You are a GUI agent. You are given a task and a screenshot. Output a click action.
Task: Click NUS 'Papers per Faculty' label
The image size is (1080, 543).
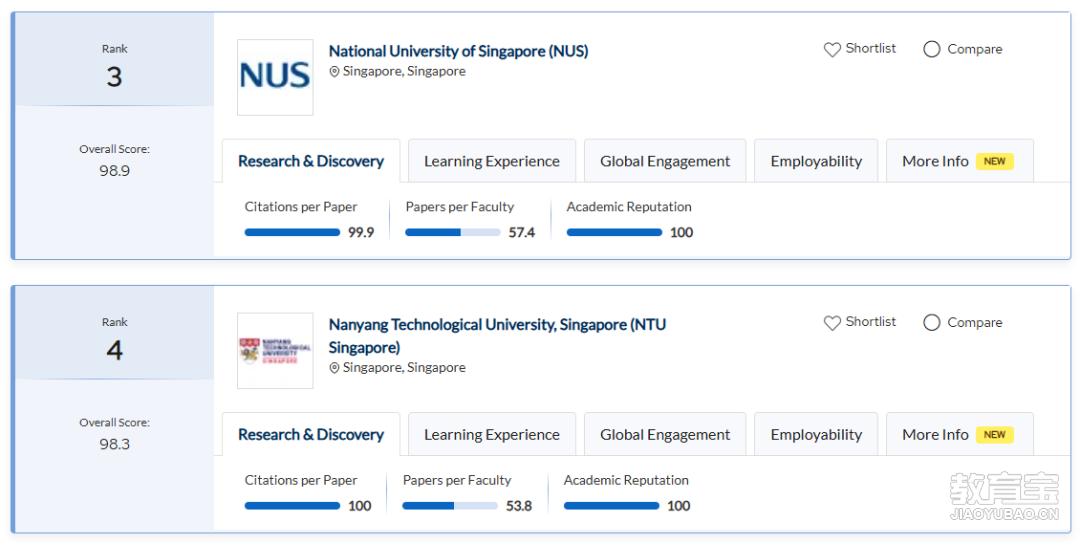460,207
